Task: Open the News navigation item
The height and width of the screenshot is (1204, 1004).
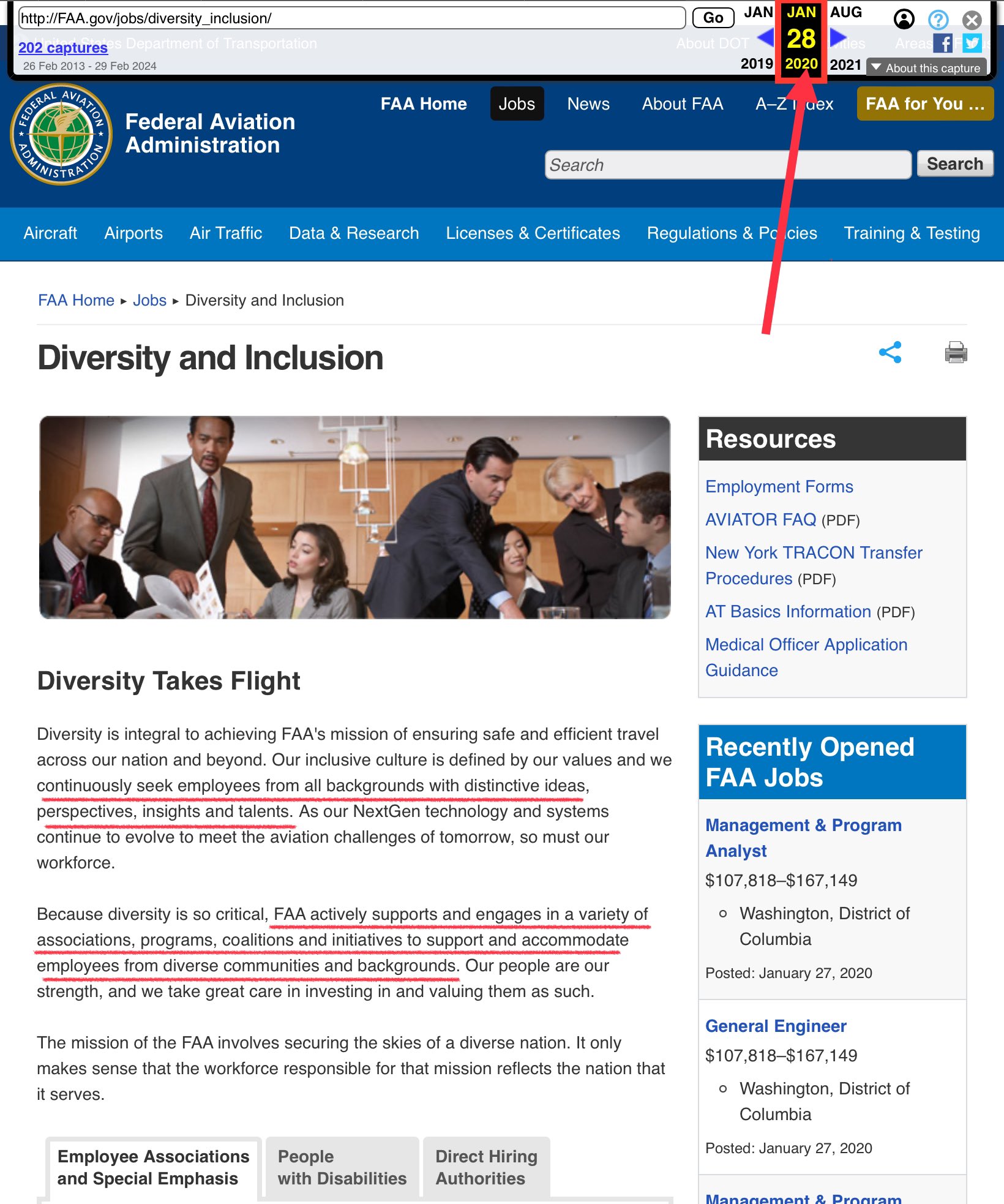Action: click(x=588, y=103)
